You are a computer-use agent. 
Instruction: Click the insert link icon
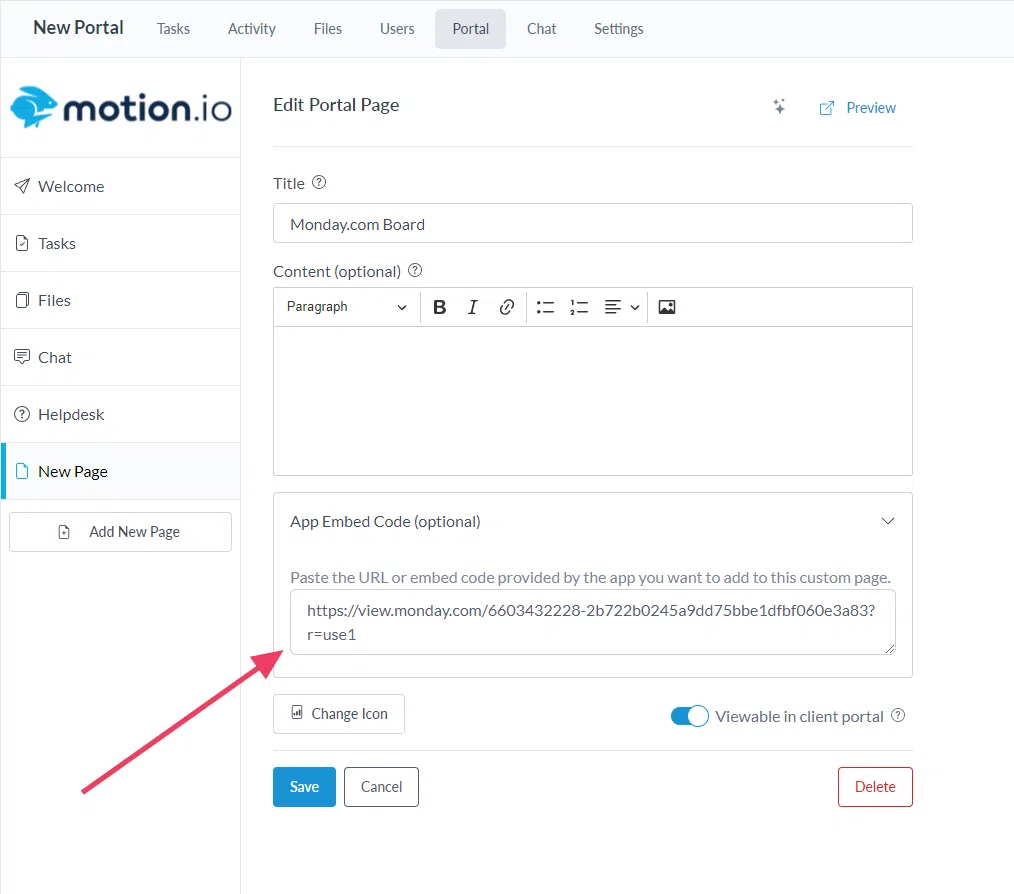(507, 307)
